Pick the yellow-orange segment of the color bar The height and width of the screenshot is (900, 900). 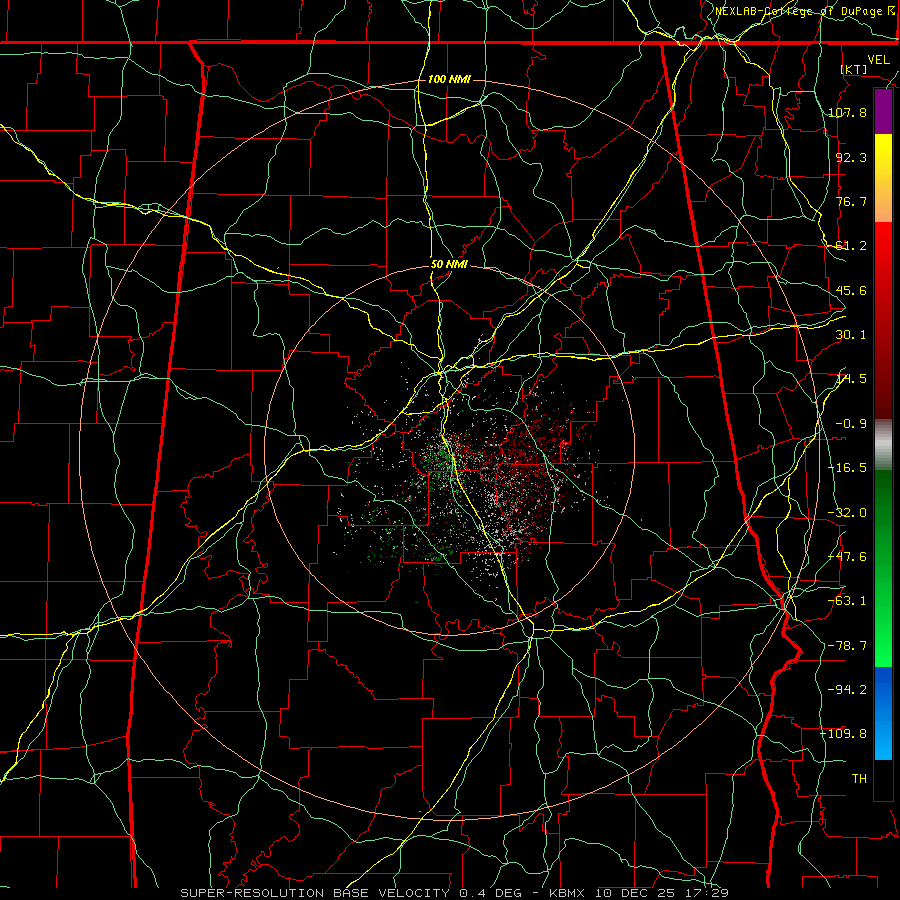tap(883, 178)
